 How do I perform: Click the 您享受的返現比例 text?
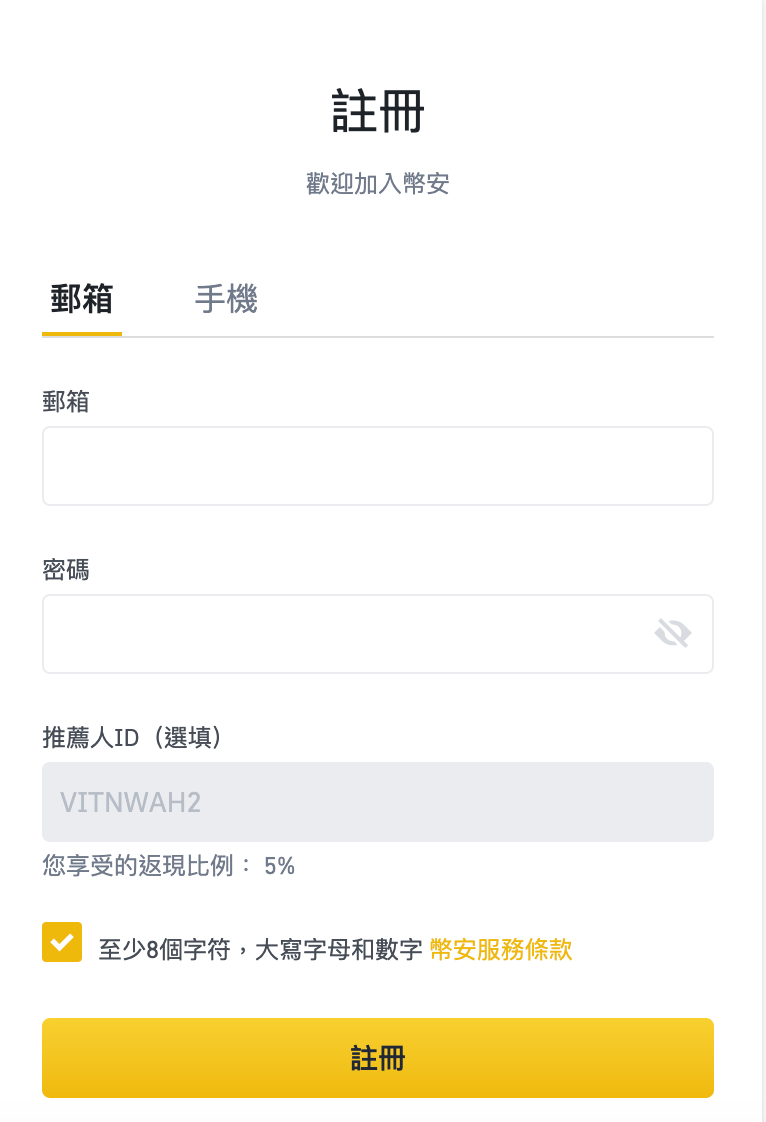pos(137,866)
